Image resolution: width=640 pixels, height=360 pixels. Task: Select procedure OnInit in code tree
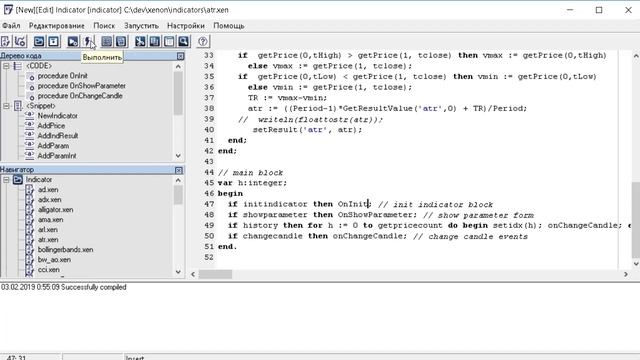(62, 76)
